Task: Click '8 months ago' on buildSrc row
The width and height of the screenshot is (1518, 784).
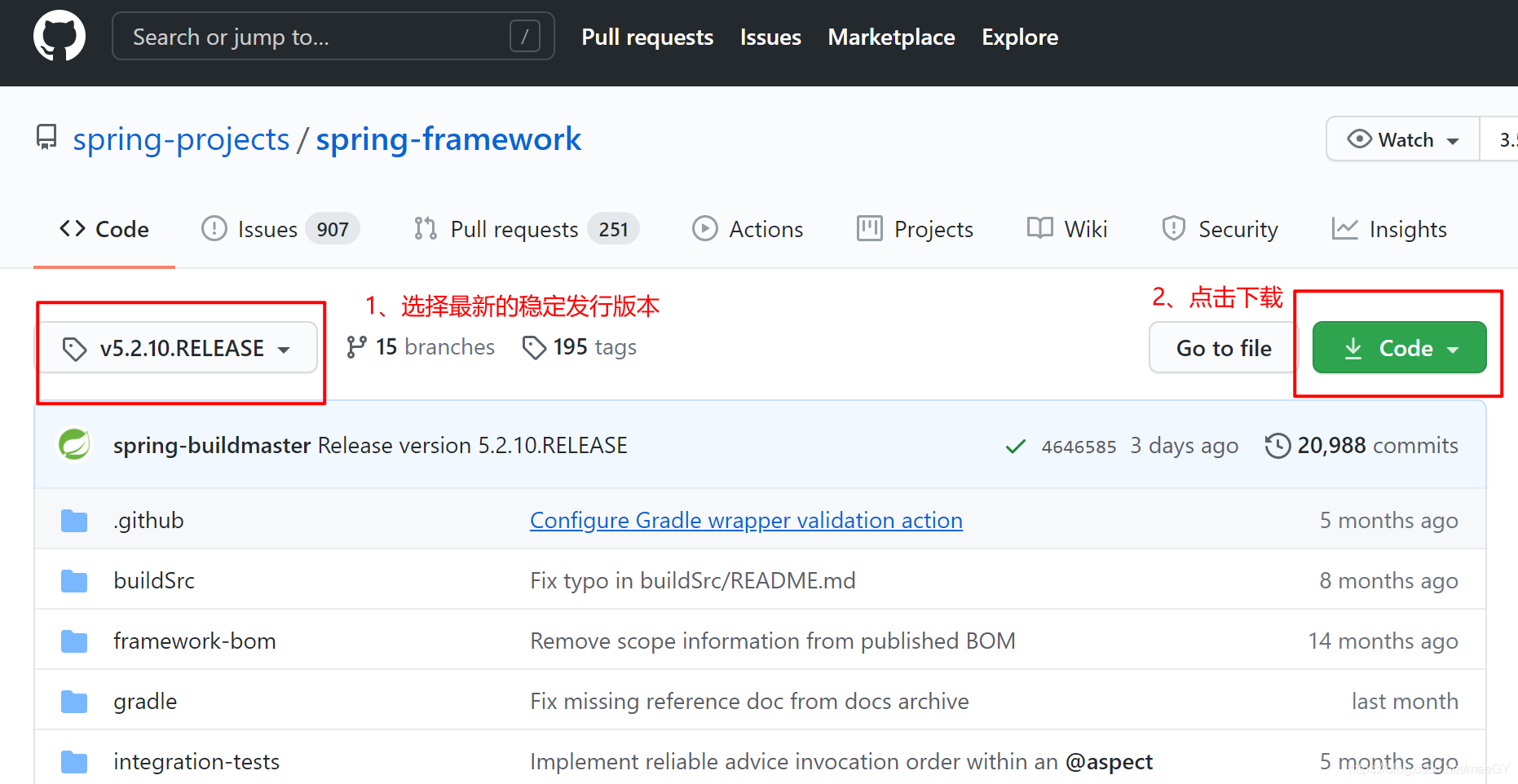Action: click(1389, 581)
